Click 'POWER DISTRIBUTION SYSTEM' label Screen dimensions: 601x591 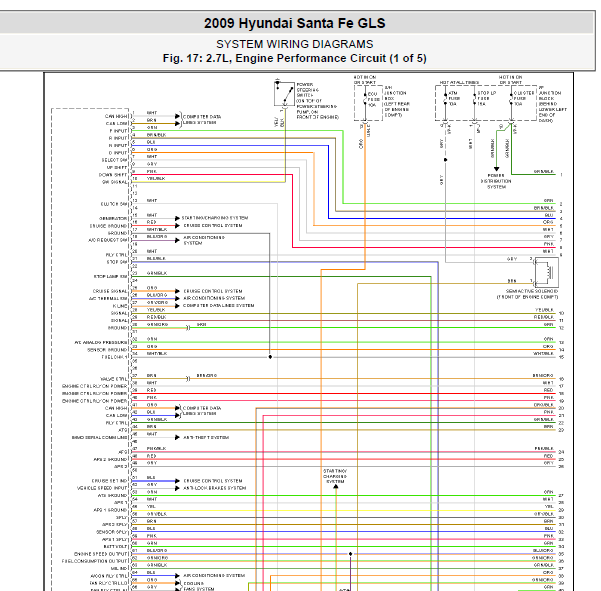click(x=496, y=181)
